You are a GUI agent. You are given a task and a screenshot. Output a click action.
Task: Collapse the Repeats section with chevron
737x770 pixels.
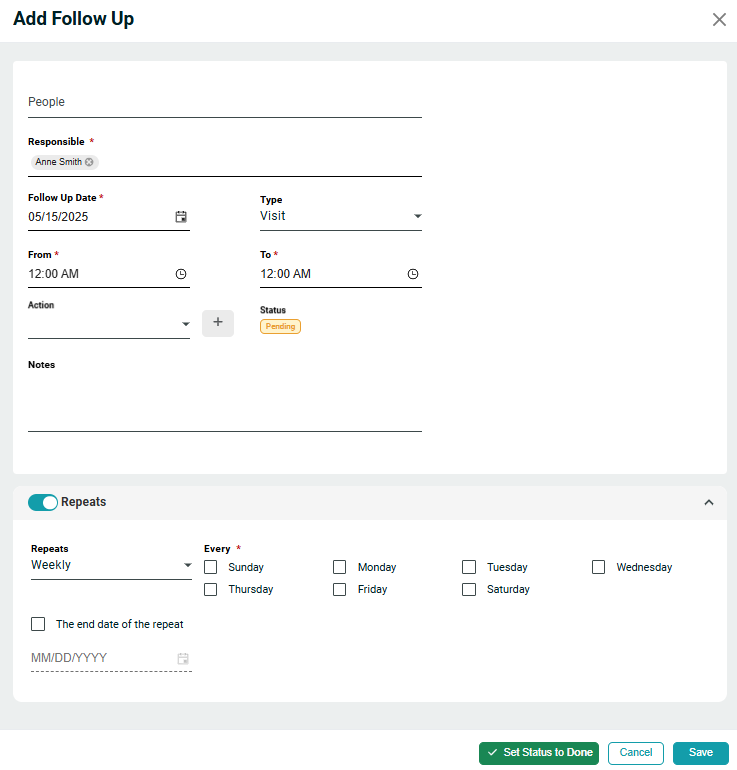tap(709, 502)
